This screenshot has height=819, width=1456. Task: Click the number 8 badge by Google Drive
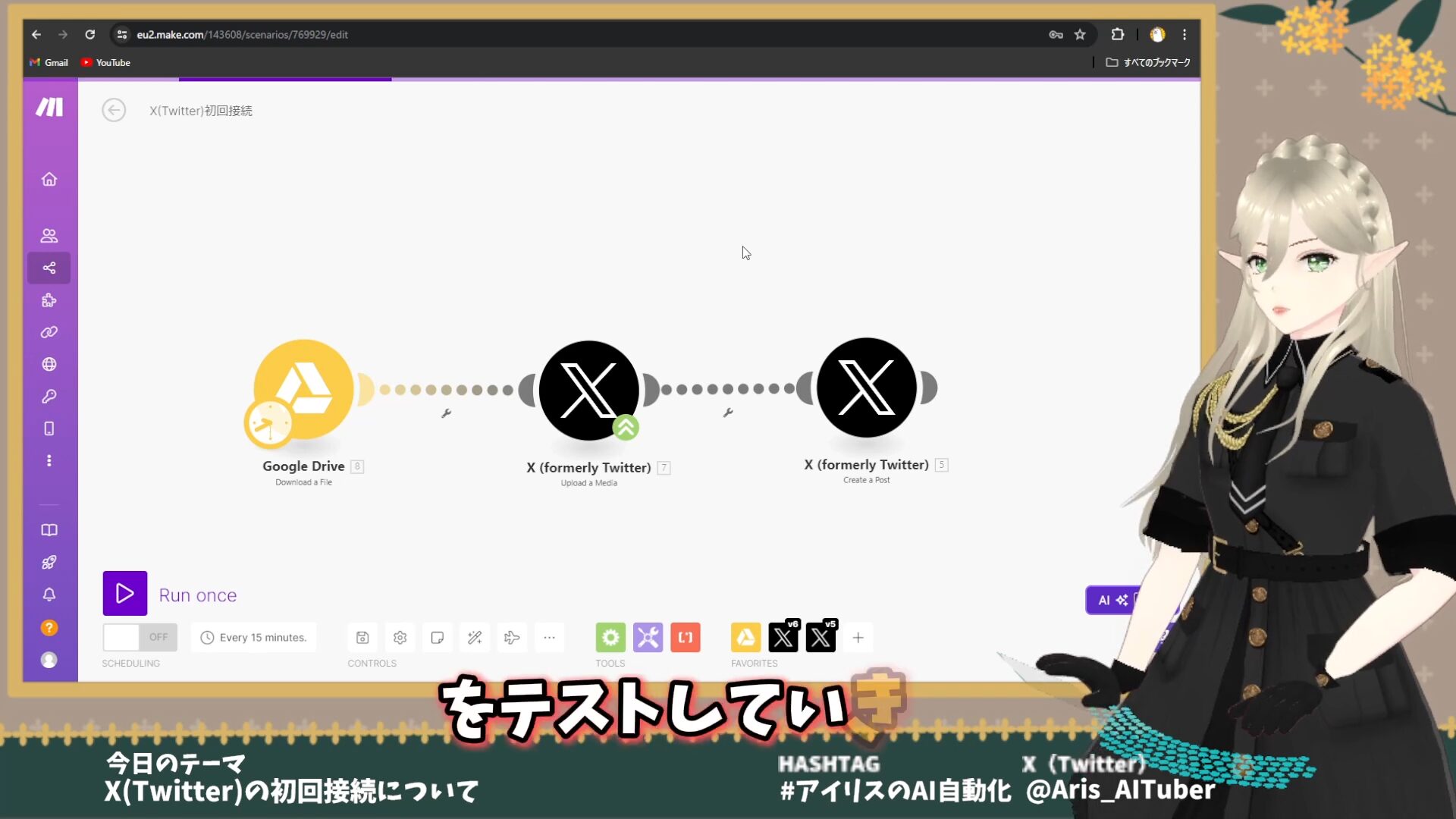(x=357, y=466)
